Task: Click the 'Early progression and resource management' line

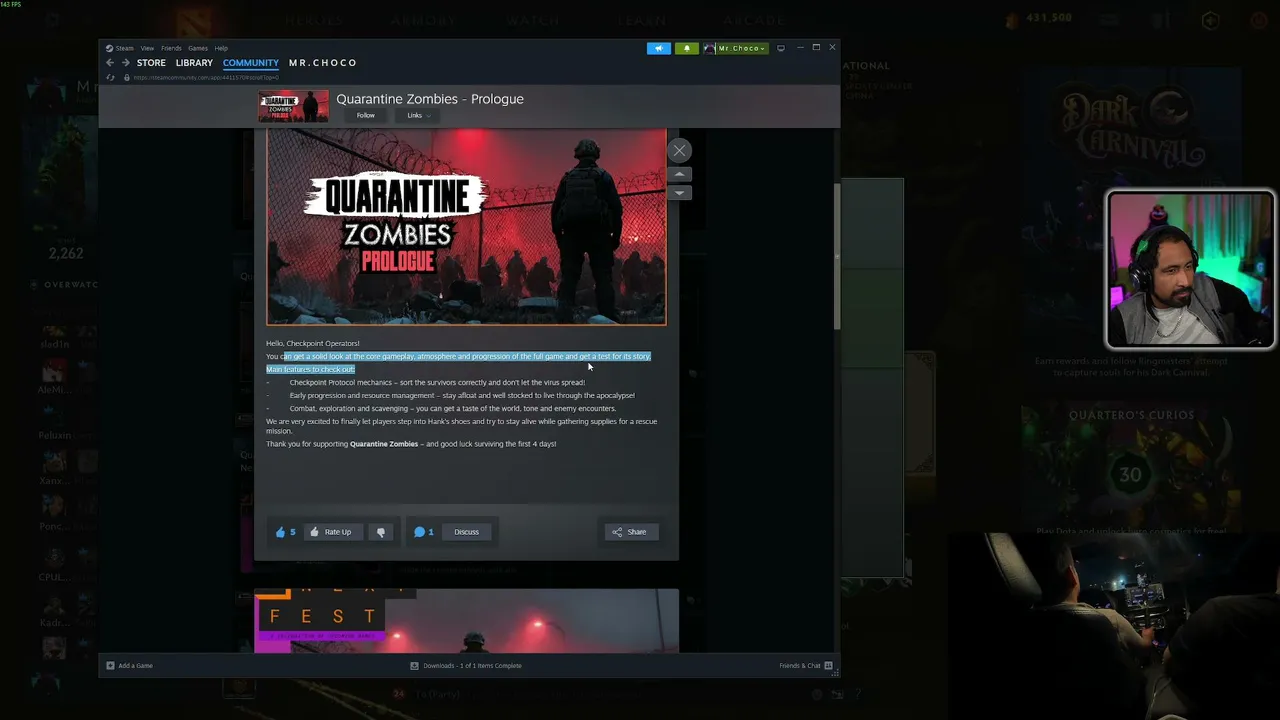Action: [462, 396]
